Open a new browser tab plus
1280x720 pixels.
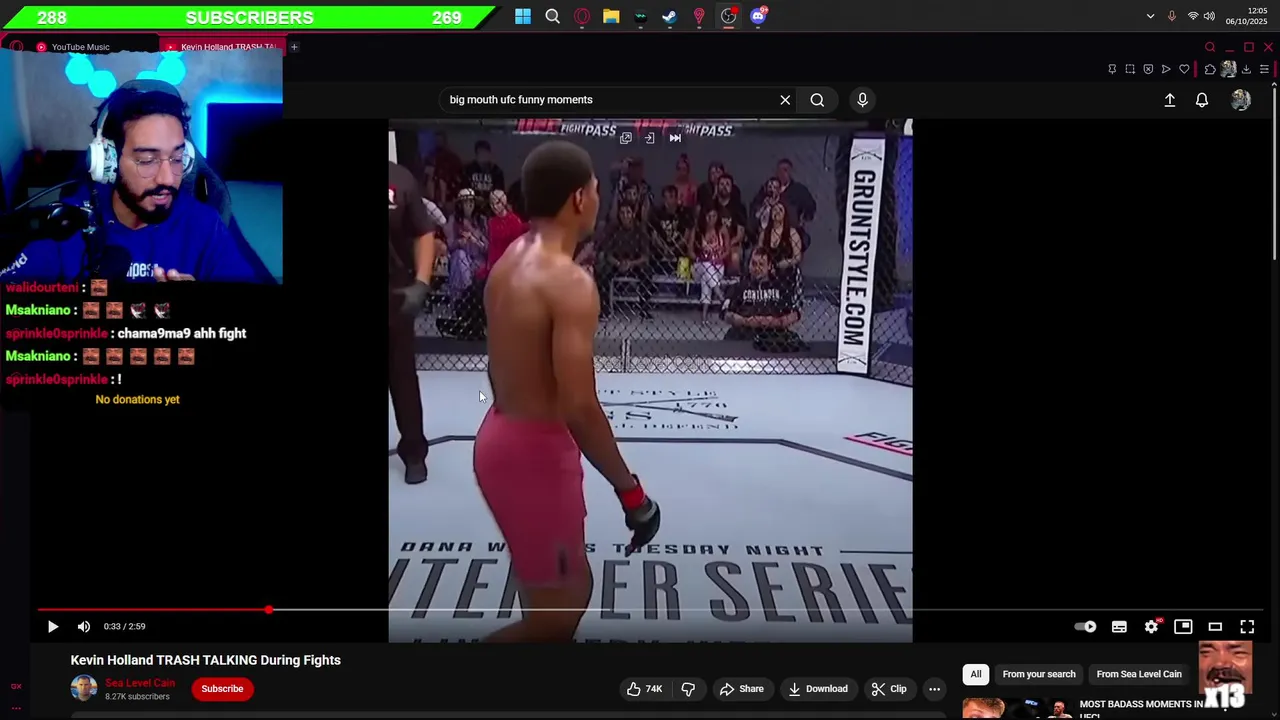pyautogui.click(x=295, y=47)
